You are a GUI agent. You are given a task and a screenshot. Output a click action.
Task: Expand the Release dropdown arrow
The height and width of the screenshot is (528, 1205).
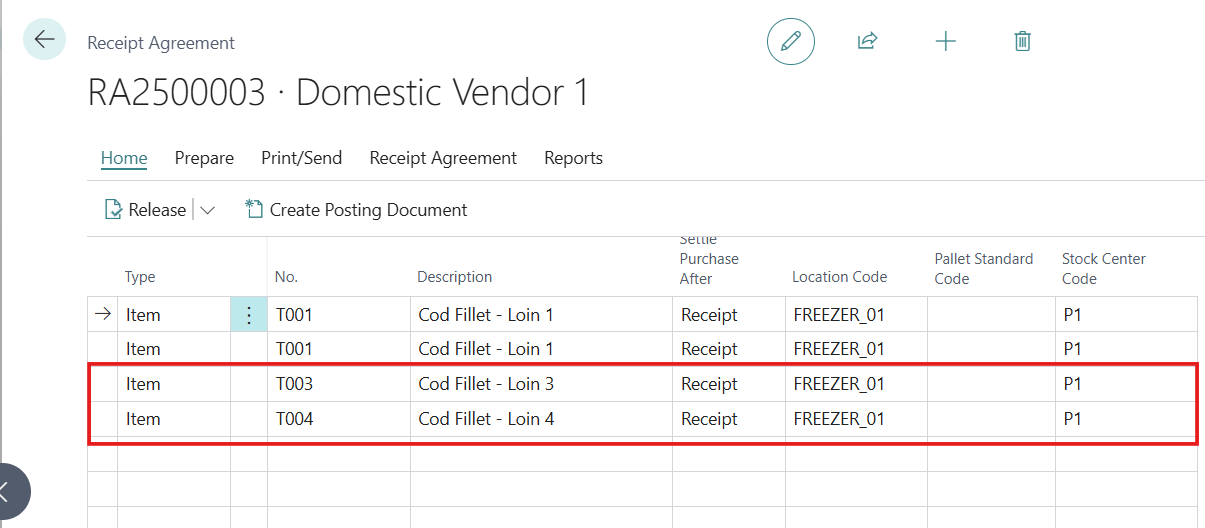(x=208, y=210)
